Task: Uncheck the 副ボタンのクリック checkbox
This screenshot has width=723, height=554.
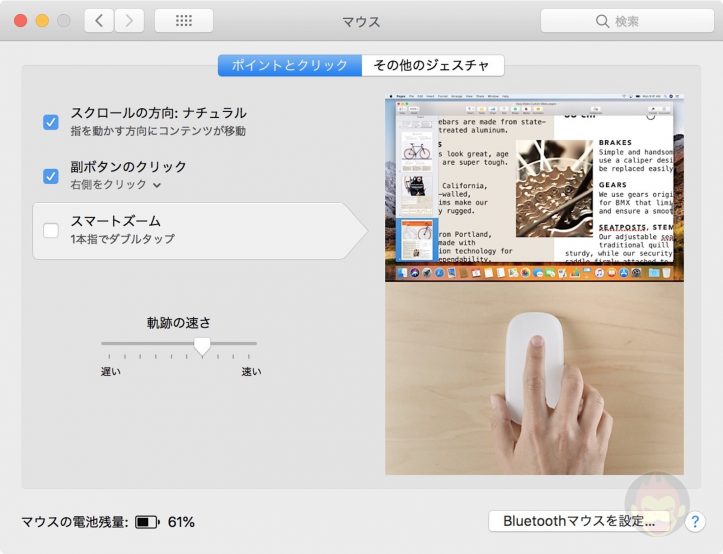Action: [51, 176]
